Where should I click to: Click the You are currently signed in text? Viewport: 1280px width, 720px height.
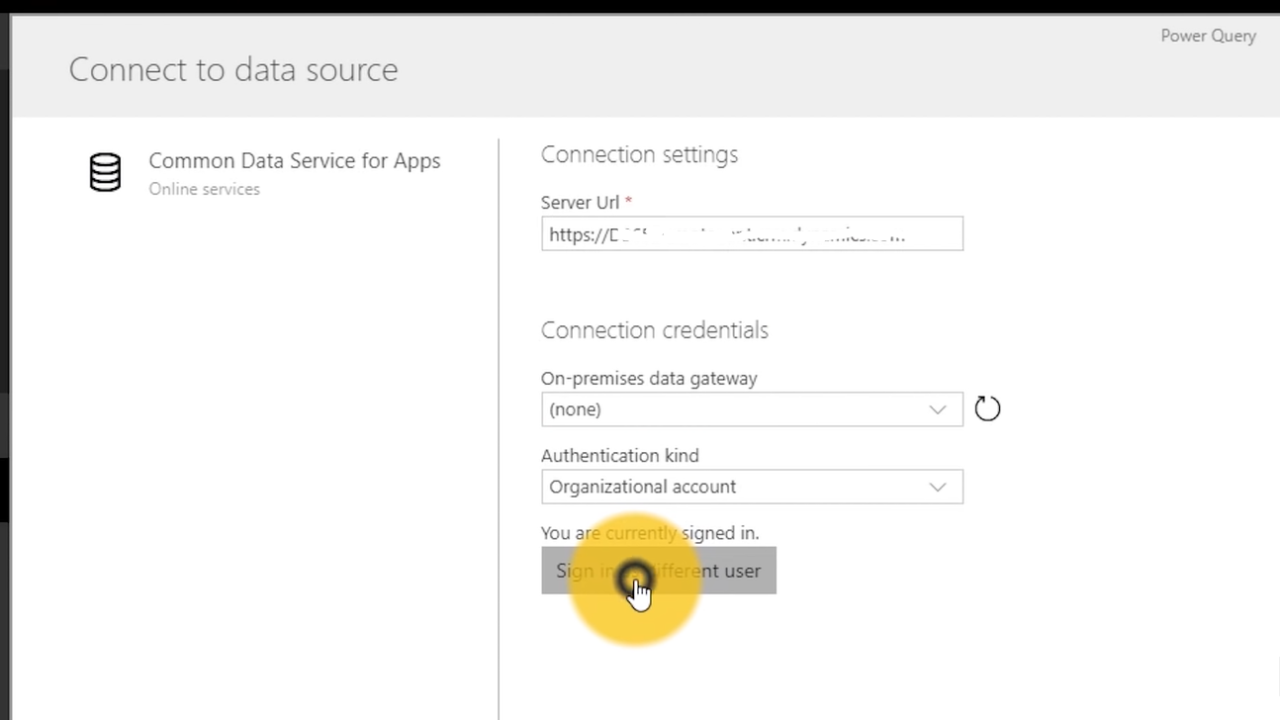(x=650, y=533)
